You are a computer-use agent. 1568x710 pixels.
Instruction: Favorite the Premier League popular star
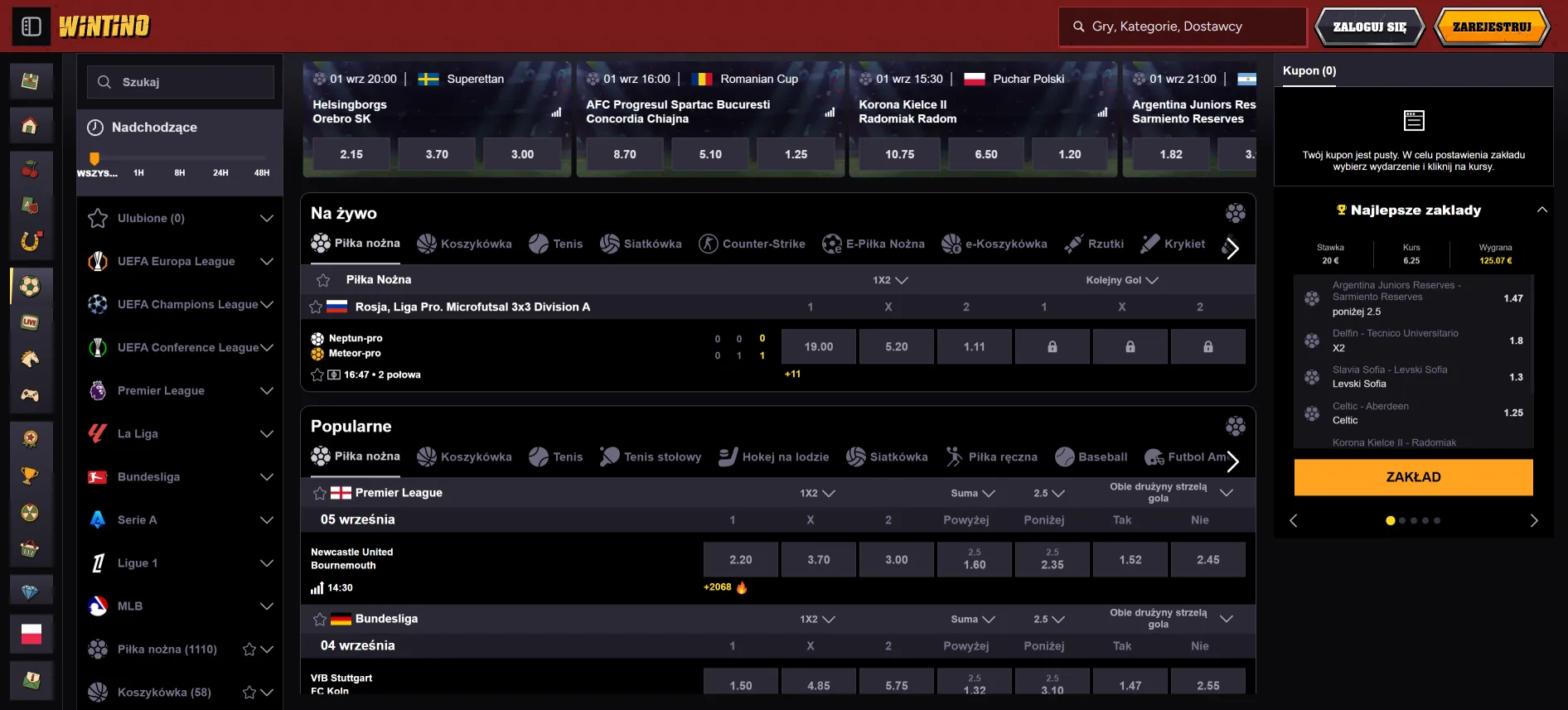click(320, 493)
